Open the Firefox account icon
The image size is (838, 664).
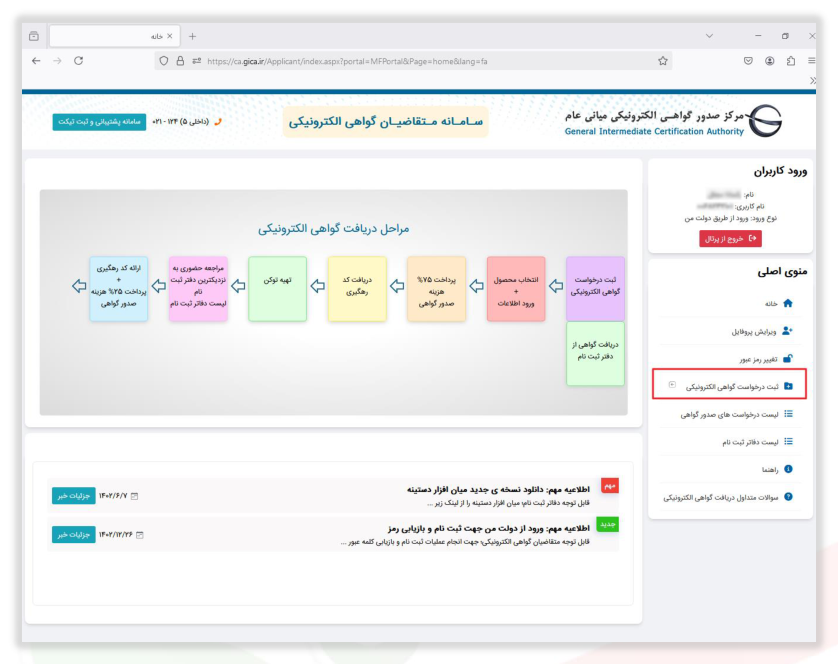pyautogui.click(x=770, y=61)
